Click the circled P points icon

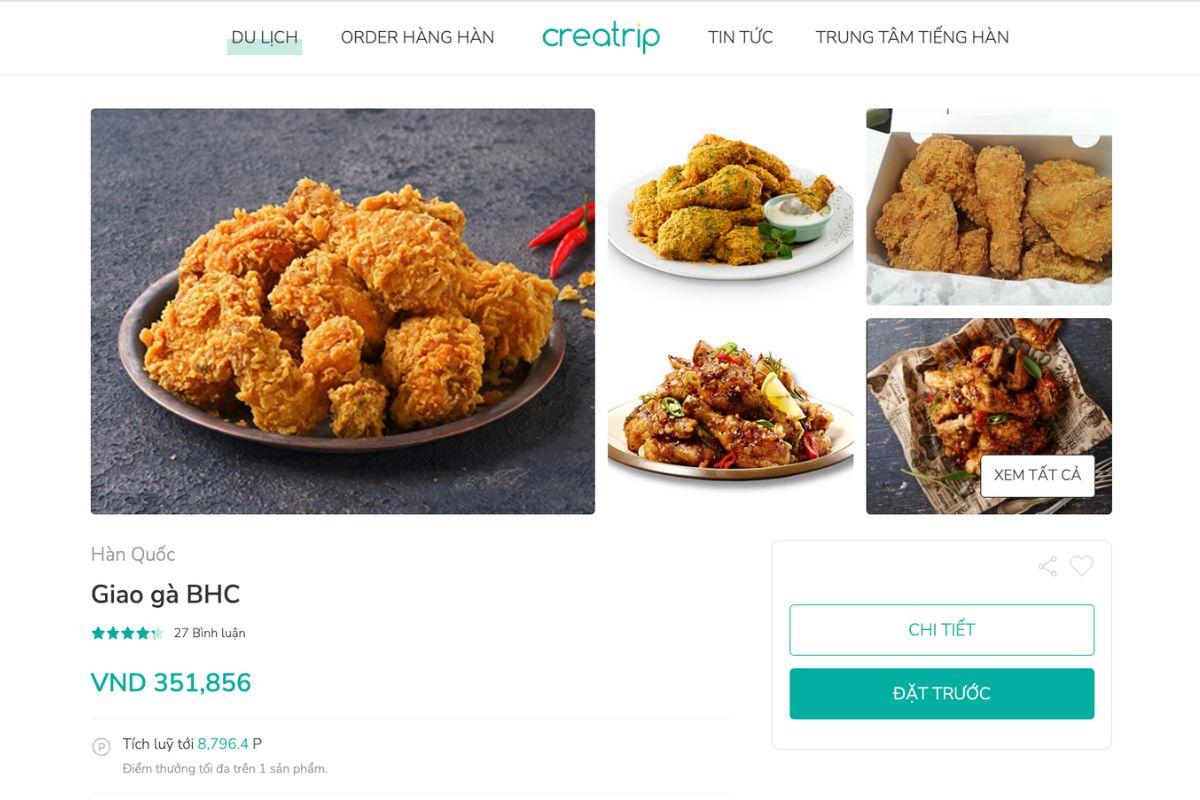point(101,746)
